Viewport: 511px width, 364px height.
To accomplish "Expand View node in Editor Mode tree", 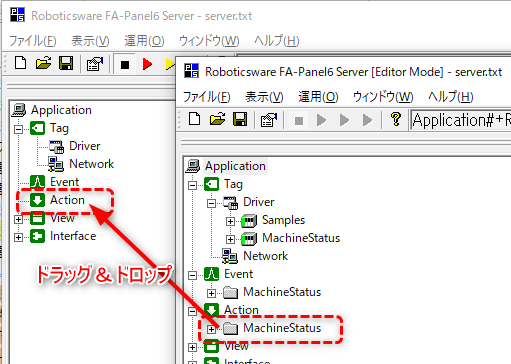I will click(192, 347).
